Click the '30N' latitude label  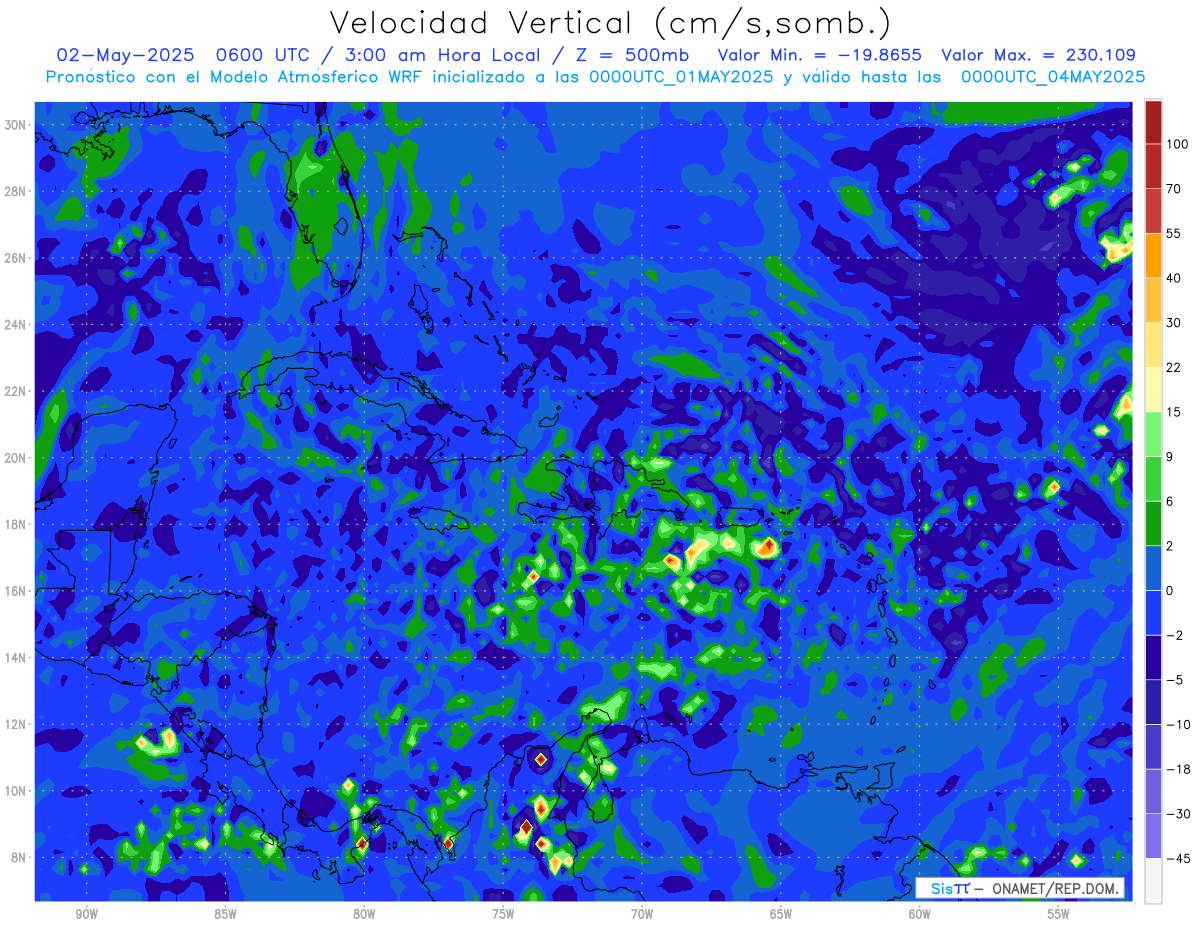(16, 125)
